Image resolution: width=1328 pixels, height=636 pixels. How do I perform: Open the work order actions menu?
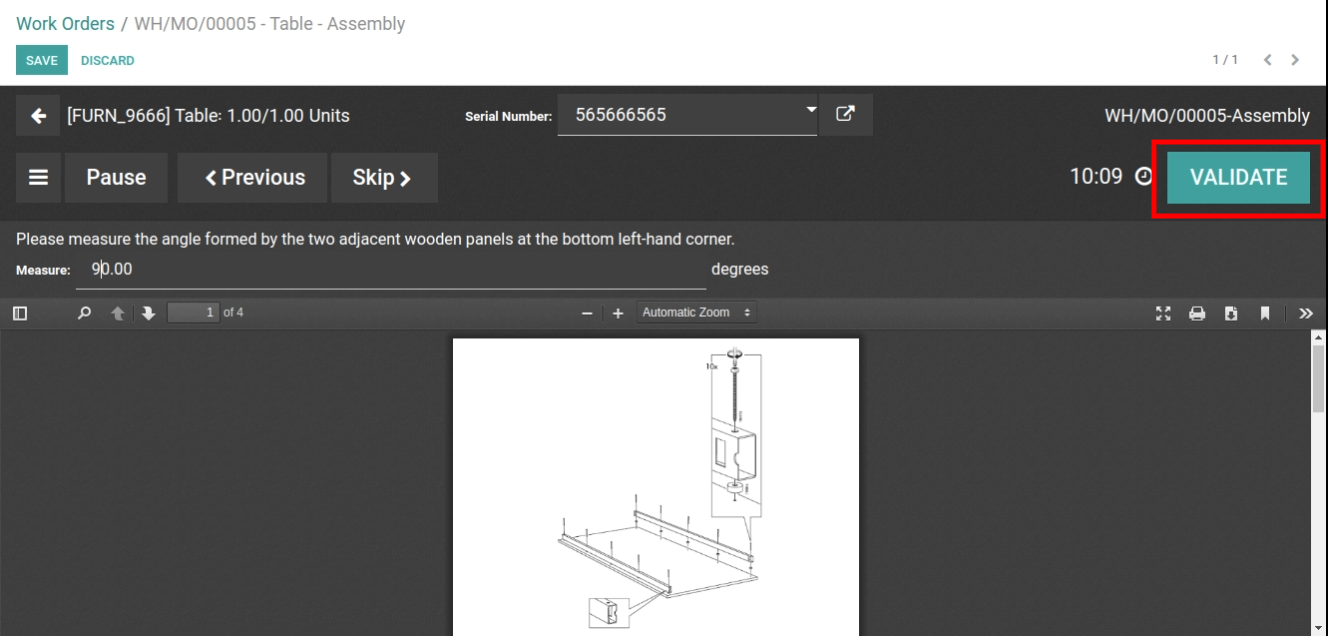(x=38, y=177)
